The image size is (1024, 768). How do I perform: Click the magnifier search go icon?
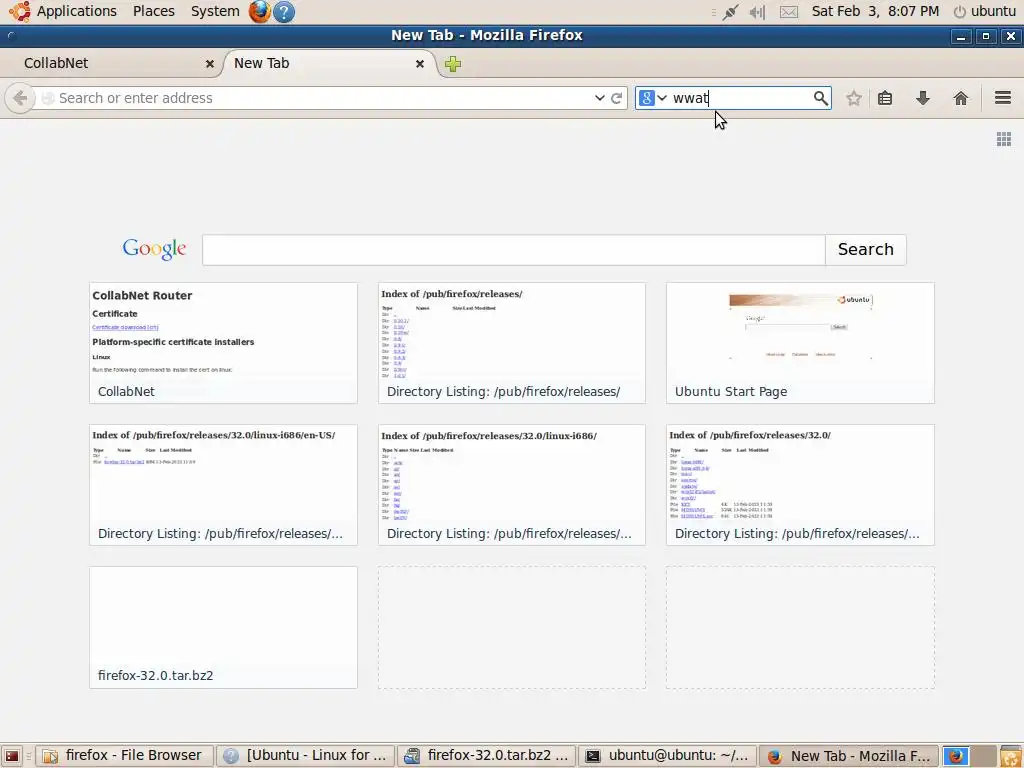tap(821, 98)
